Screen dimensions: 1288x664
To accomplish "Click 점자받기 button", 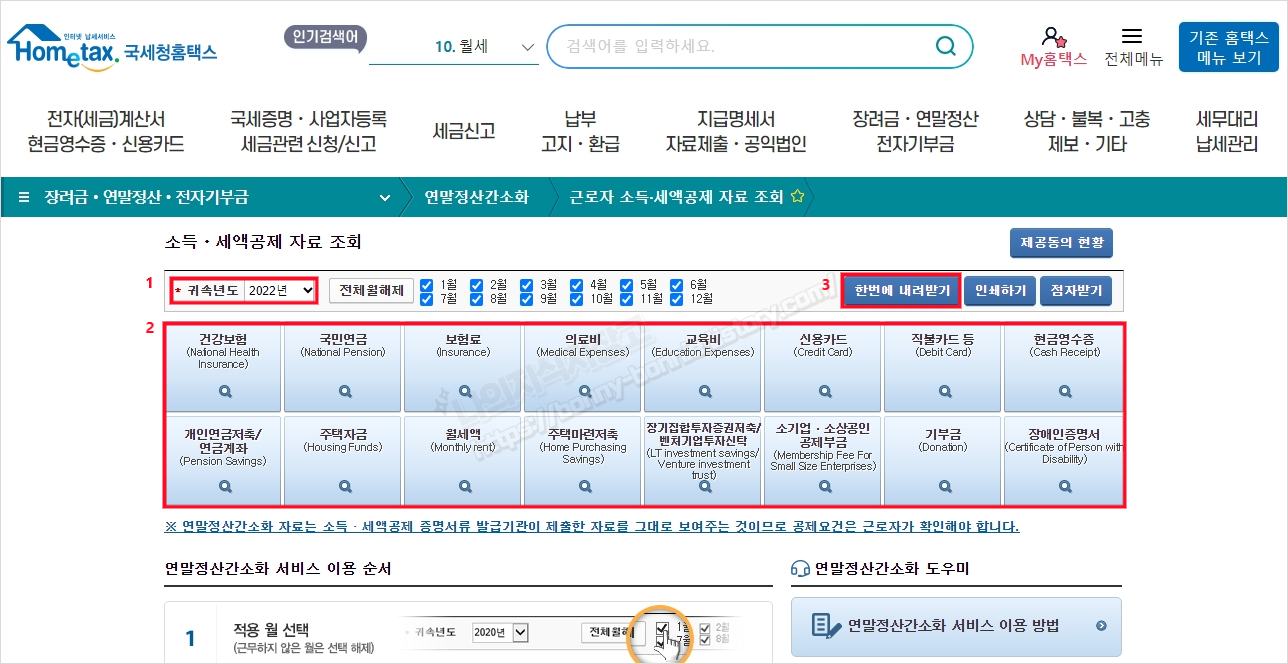I will click(x=1076, y=291).
